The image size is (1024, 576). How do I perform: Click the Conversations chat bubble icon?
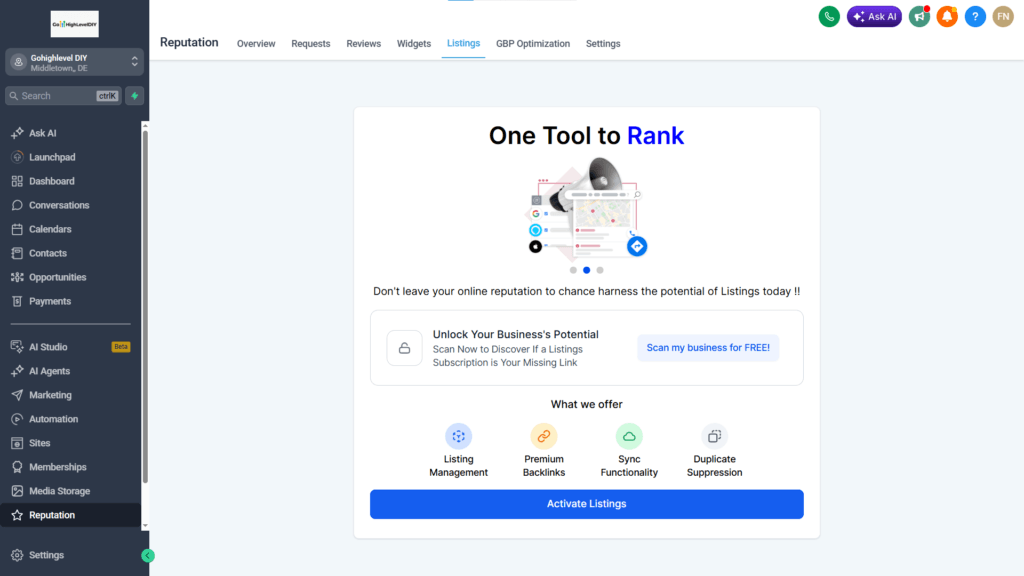coord(17,205)
